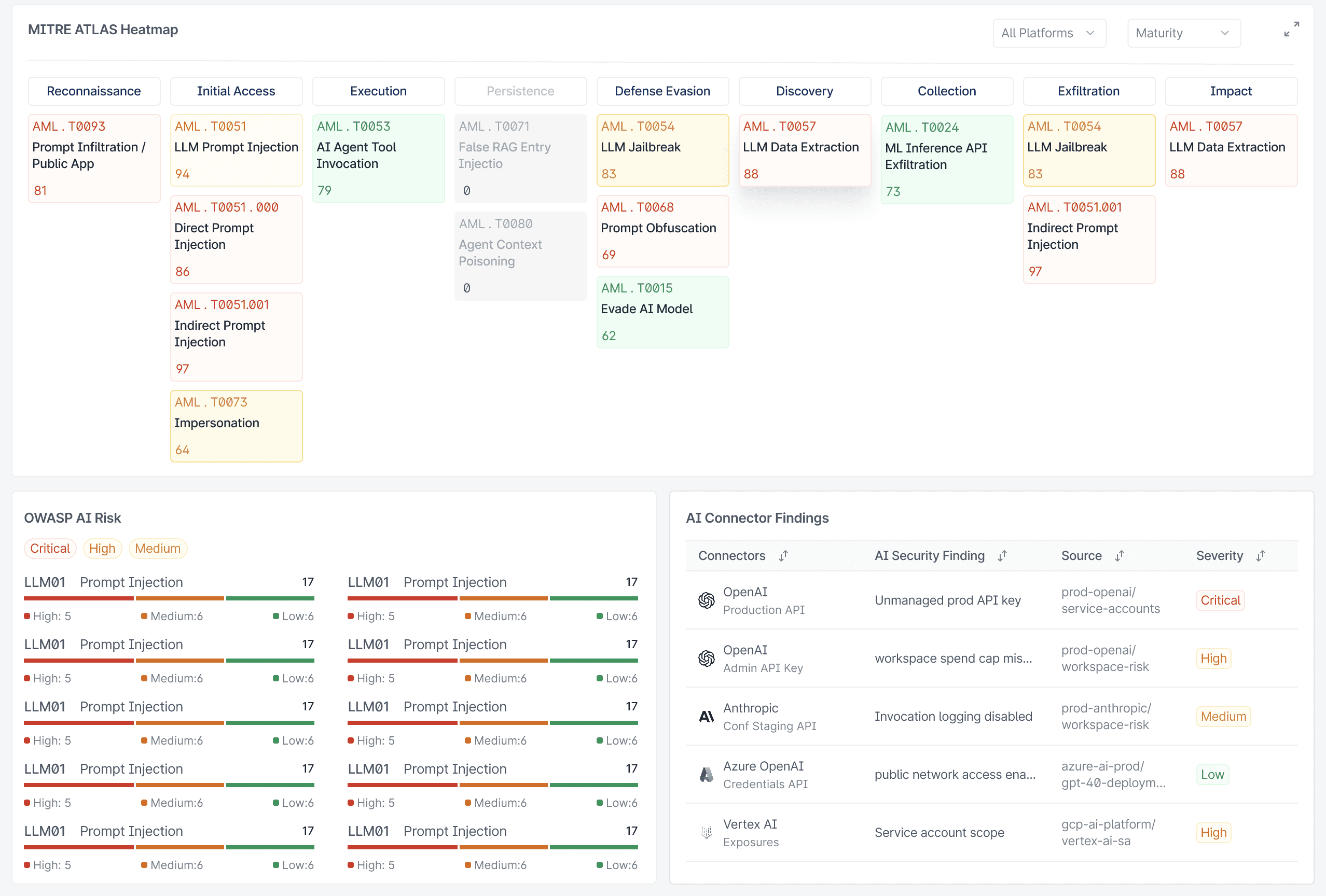Click source "prod-openai/ workspace-risk"

pos(1104,658)
